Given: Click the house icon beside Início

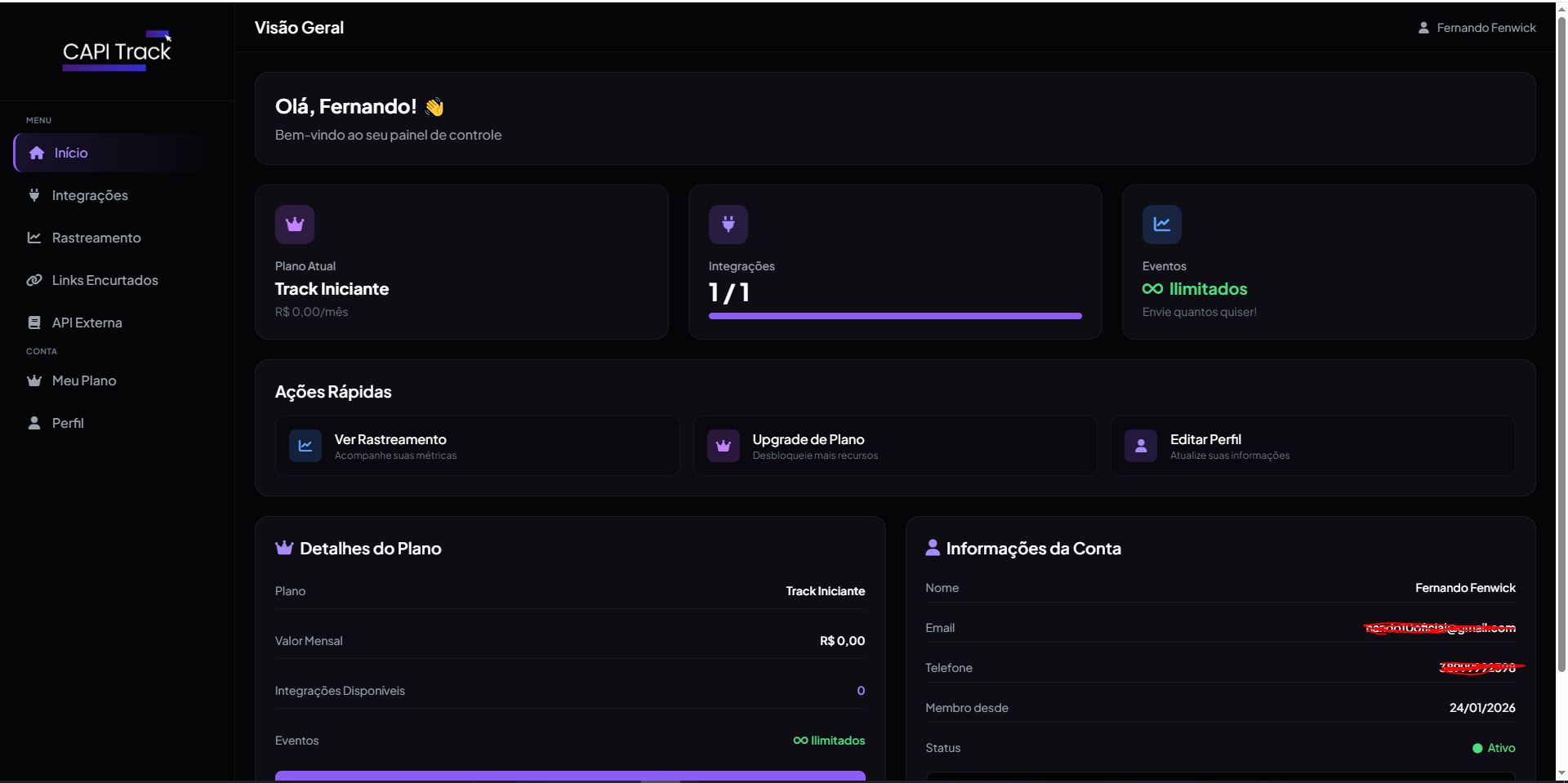Looking at the screenshot, I should pyautogui.click(x=37, y=153).
